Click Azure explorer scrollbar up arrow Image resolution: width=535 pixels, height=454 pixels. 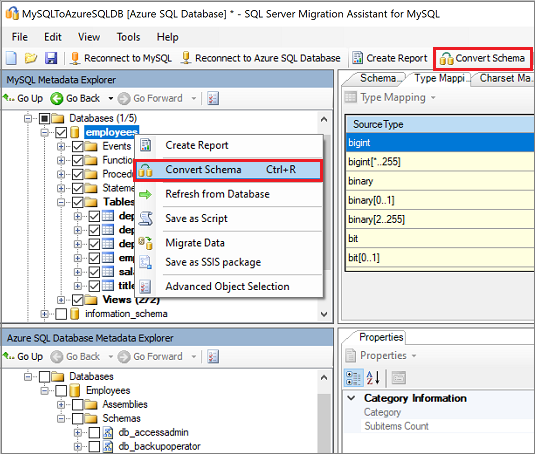click(324, 378)
